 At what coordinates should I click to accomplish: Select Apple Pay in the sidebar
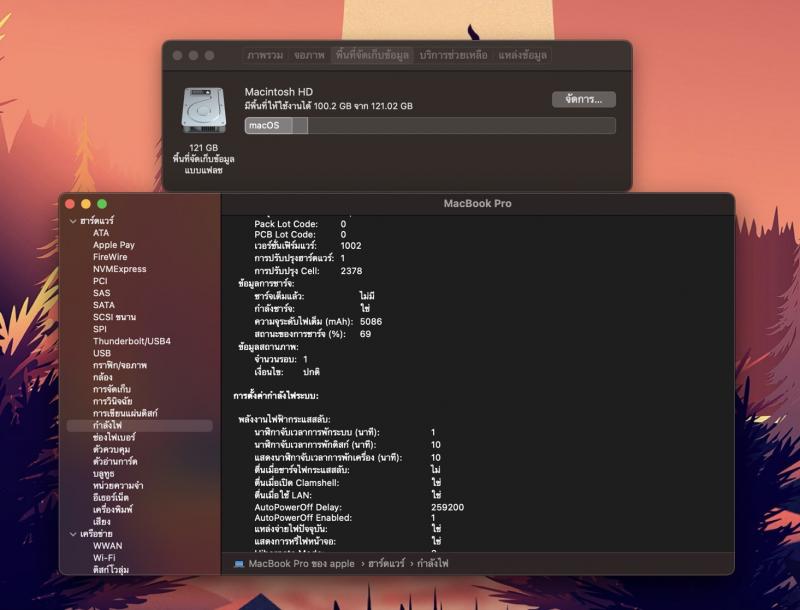[114, 245]
